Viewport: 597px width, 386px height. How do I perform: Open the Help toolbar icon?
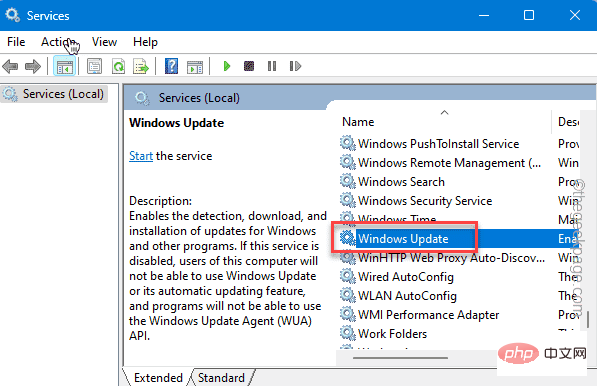(x=171, y=66)
